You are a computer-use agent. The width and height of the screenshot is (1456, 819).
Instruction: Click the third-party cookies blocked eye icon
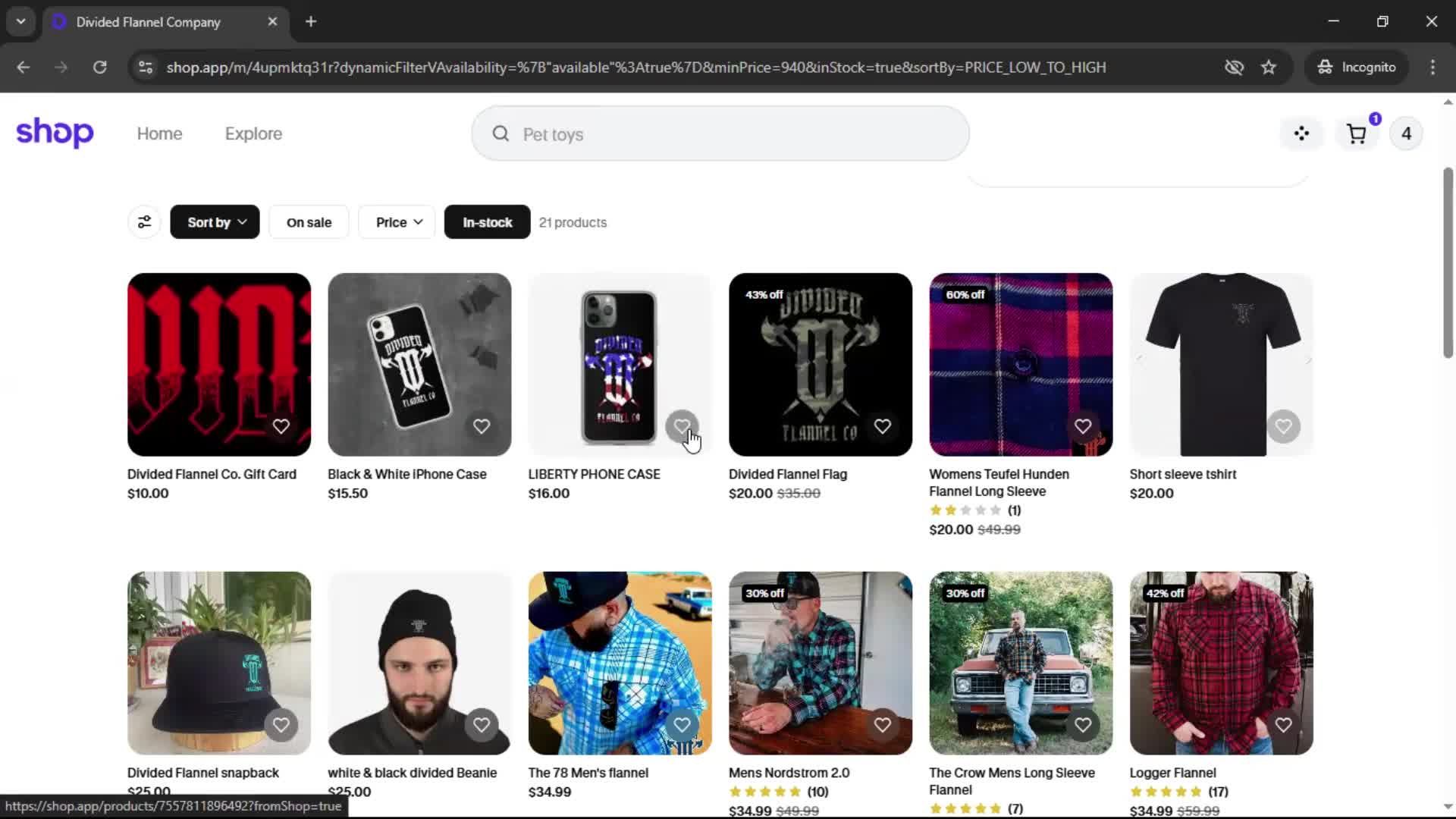(x=1234, y=67)
